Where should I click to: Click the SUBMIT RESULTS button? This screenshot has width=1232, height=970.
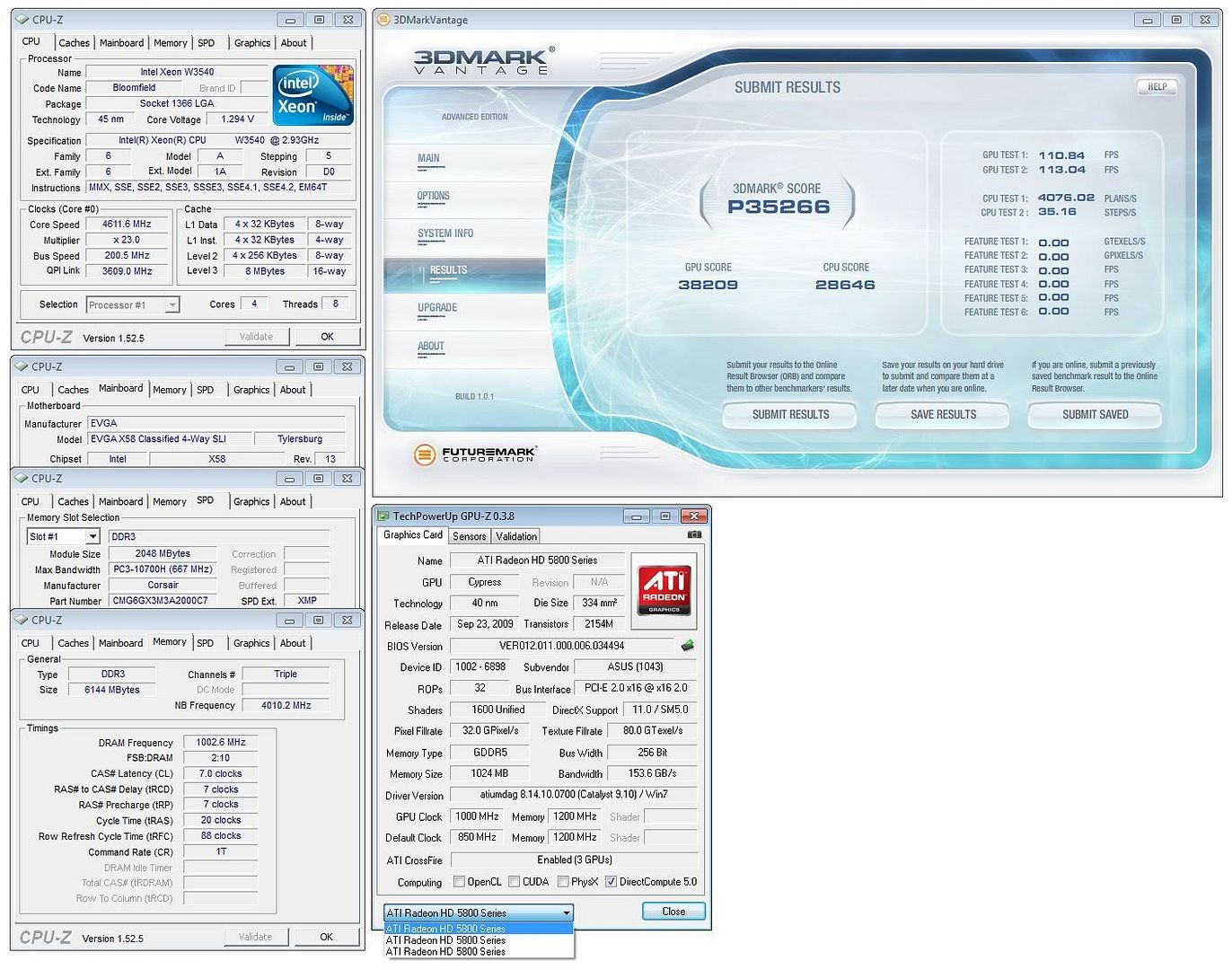[x=790, y=415]
